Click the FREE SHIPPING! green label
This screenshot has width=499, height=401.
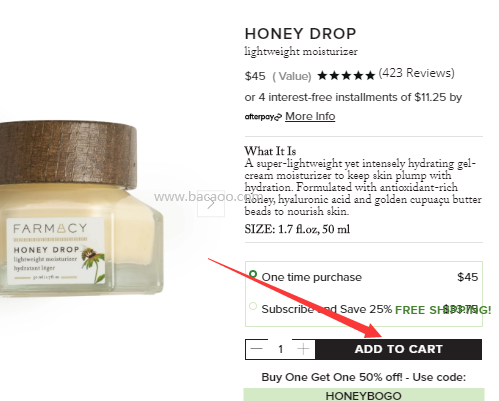tap(443, 310)
